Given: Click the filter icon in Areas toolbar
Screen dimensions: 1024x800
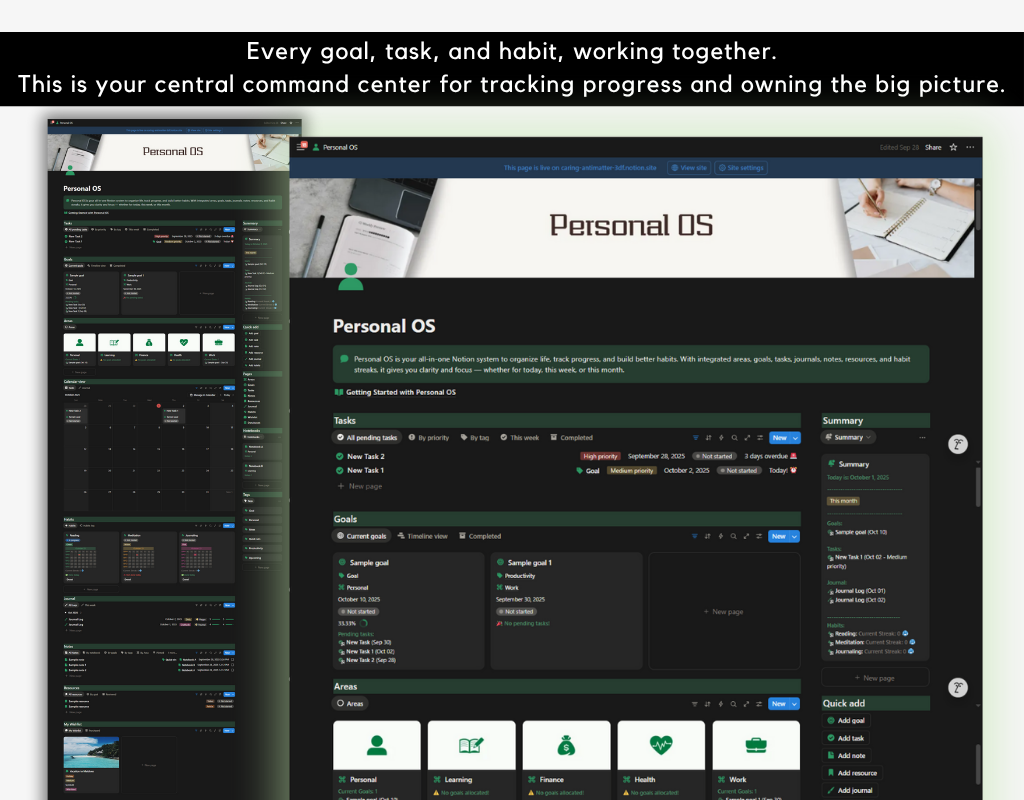Looking at the screenshot, I should 694,704.
